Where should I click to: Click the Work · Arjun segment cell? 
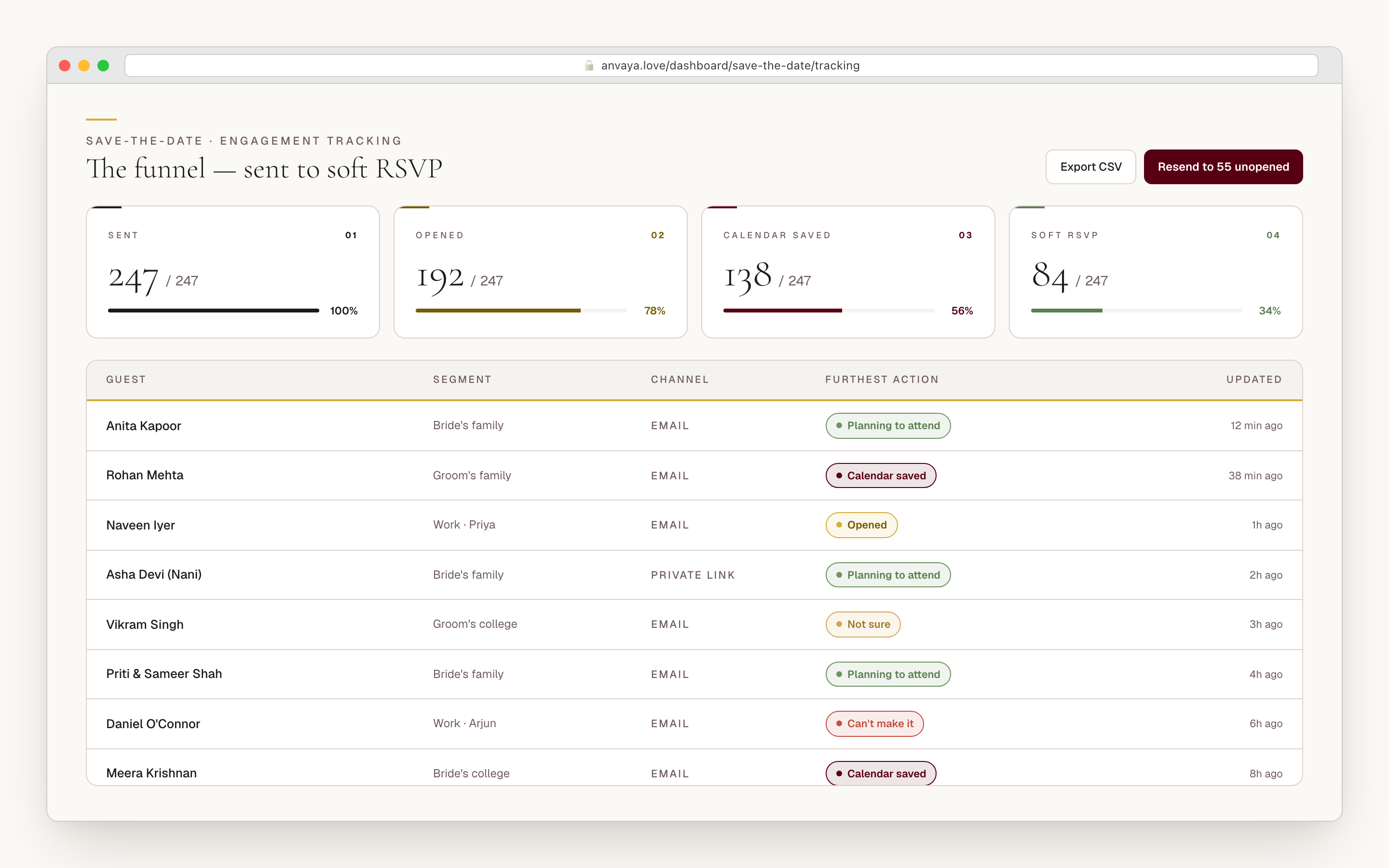pyautogui.click(x=464, y=723)
